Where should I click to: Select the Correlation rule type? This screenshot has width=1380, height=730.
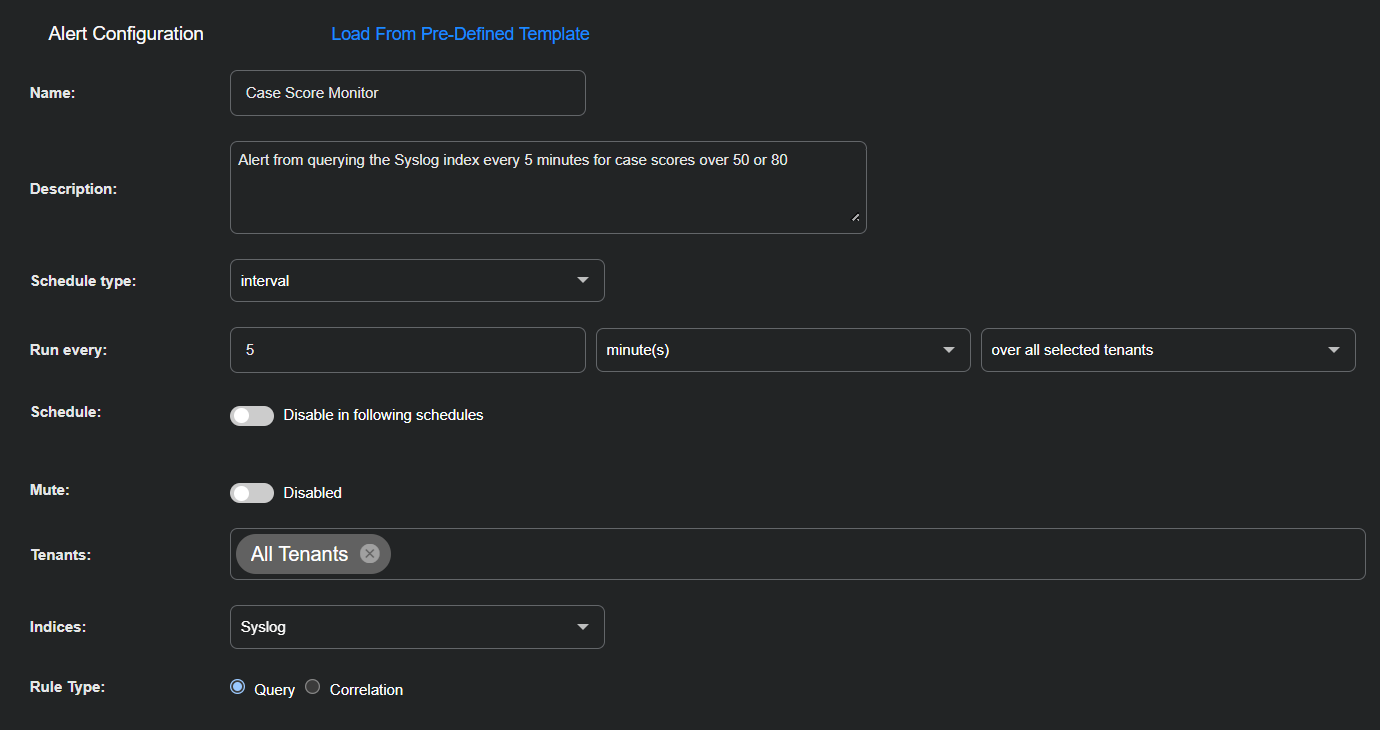pyautogui.click(x=313, y=687)
